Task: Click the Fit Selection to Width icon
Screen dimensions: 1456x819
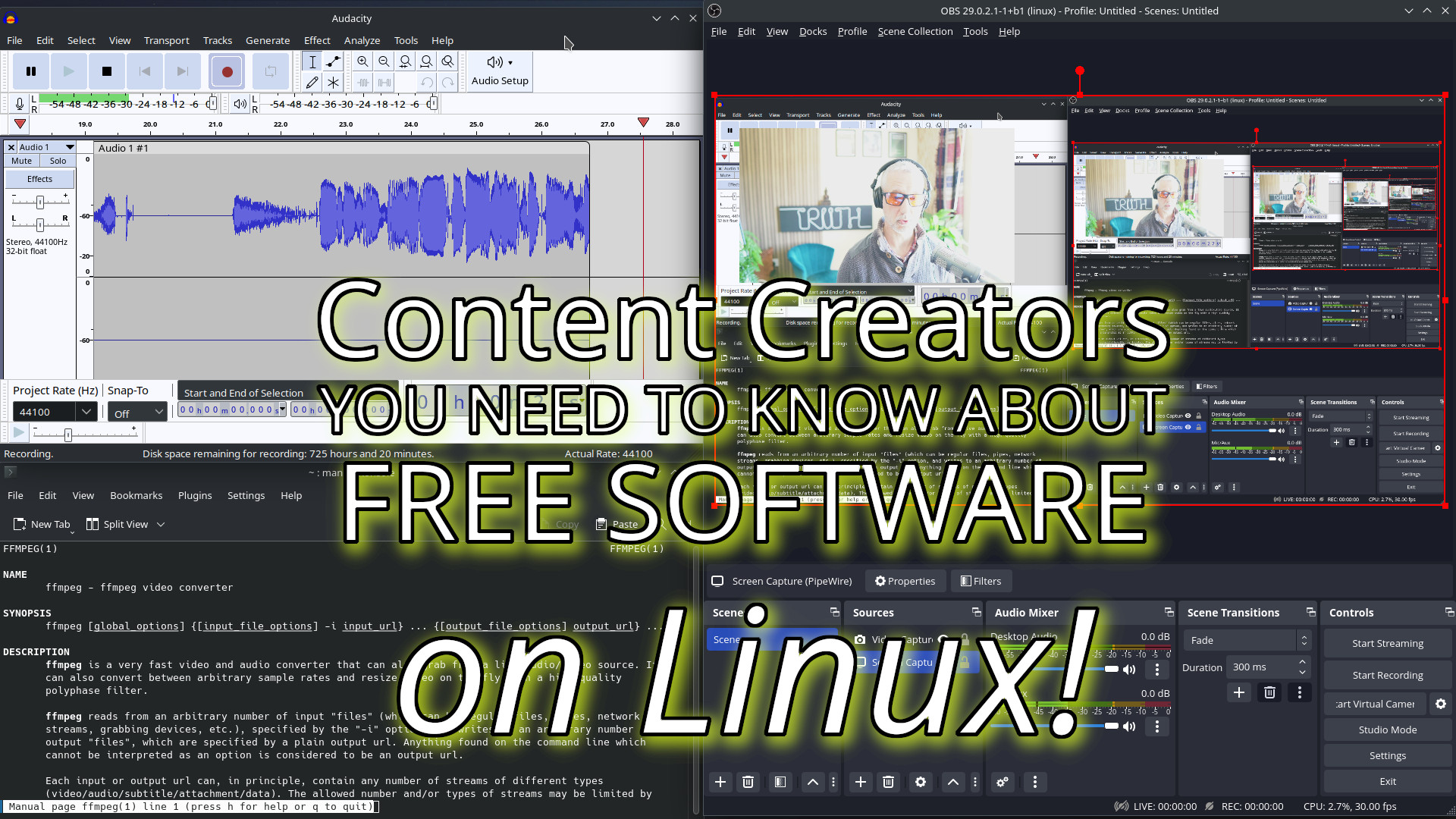Action: [x=406, y=61]
